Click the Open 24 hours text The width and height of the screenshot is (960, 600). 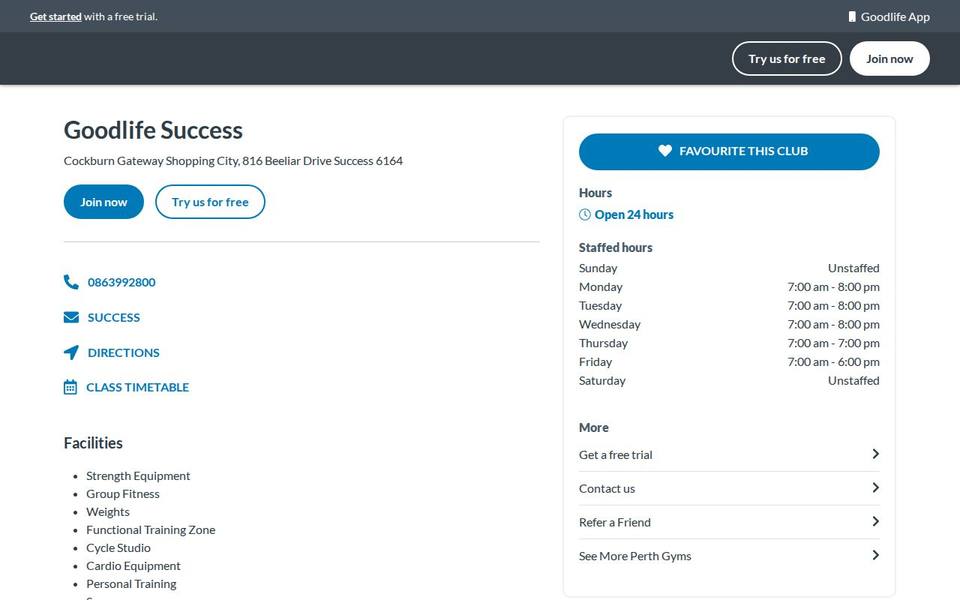pyautogui.click(x=634, y=214)
